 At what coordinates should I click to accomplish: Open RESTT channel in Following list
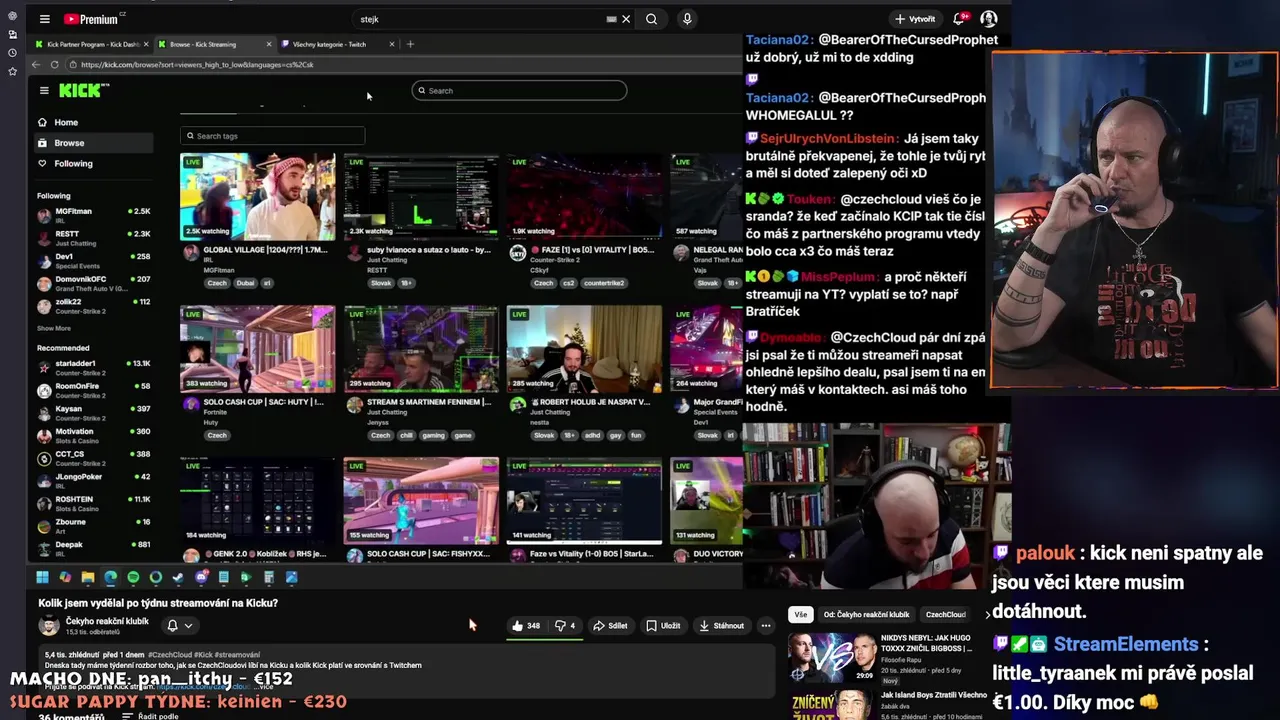[93, 238]
